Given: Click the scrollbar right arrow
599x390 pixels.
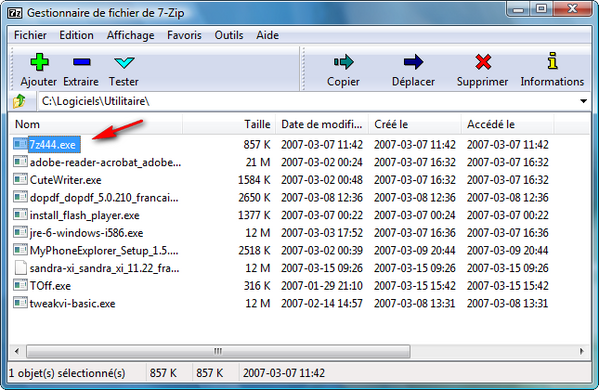Looking at the screenshot, I should (x=581, y=351).
